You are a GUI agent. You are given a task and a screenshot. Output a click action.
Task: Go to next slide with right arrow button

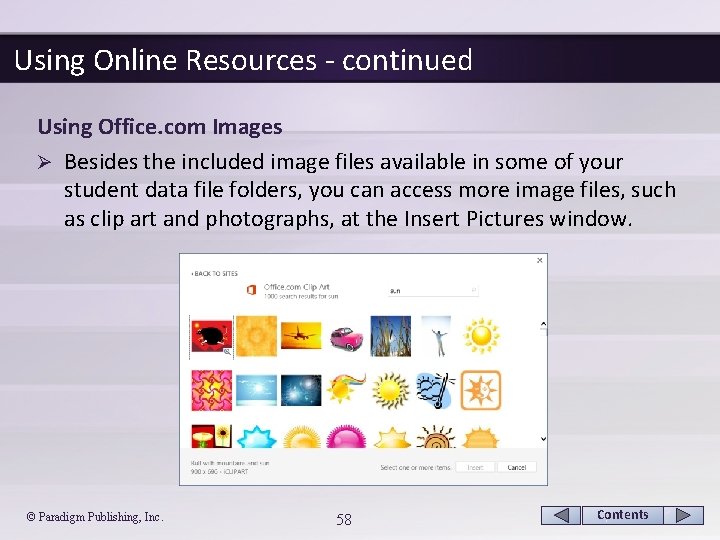[x=684, y=515]
